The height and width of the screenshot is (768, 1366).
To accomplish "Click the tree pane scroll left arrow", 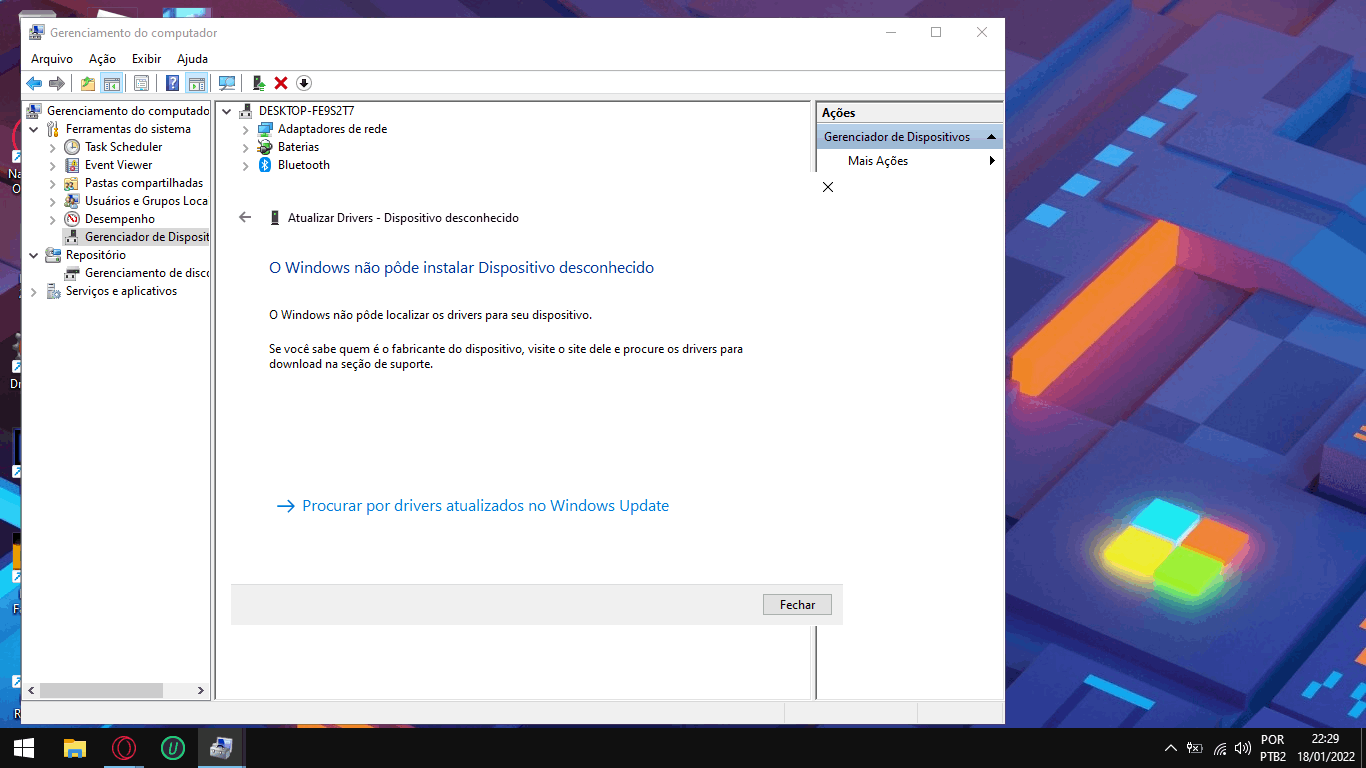I will coord(30,690).
